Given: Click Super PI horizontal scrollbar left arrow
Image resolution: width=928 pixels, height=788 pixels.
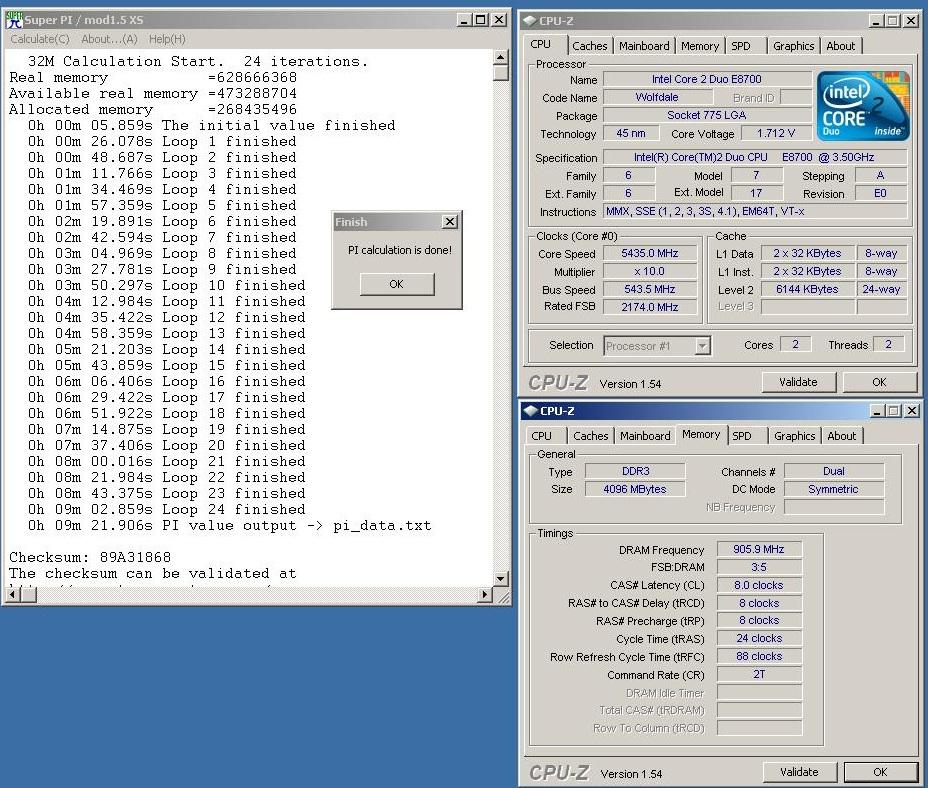Looking at the screenshot, I should pyautogui.click(x=12, y=594).
